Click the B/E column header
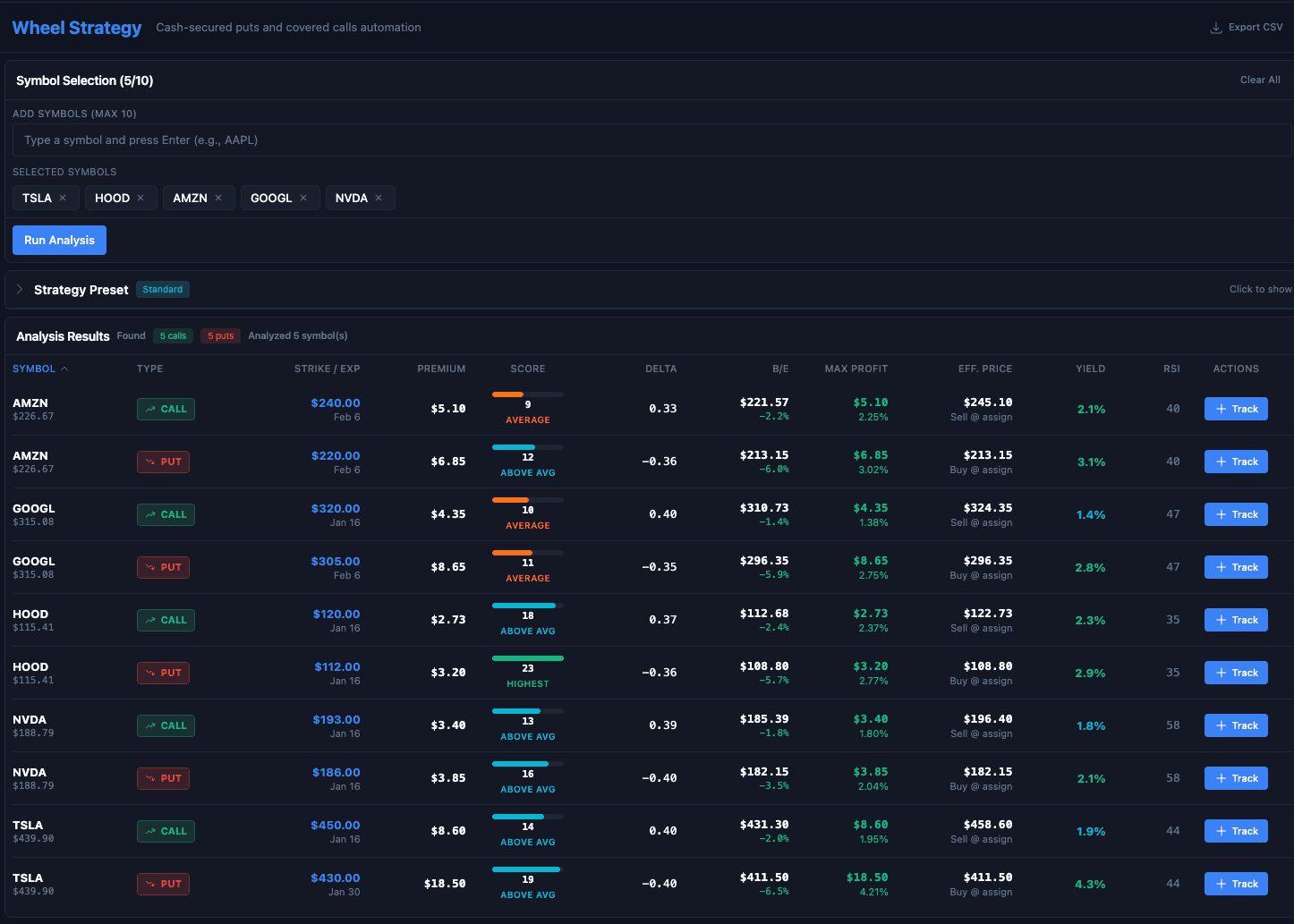Screen dimensions: 1294x924 pos(780,369)
